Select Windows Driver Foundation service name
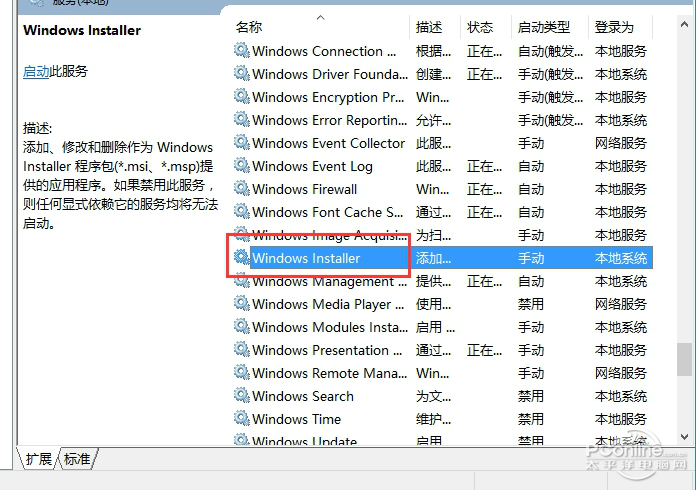This screenshot has height=490, width=696. 330,75
